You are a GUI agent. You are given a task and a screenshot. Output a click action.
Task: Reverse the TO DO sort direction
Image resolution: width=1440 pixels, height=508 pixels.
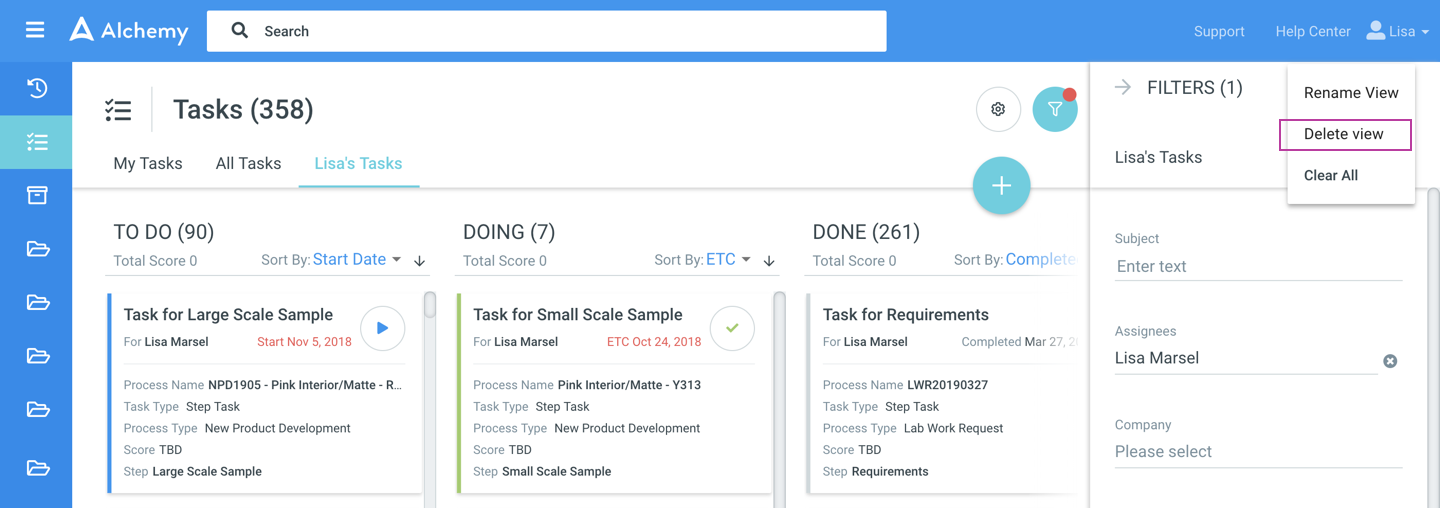420,261
